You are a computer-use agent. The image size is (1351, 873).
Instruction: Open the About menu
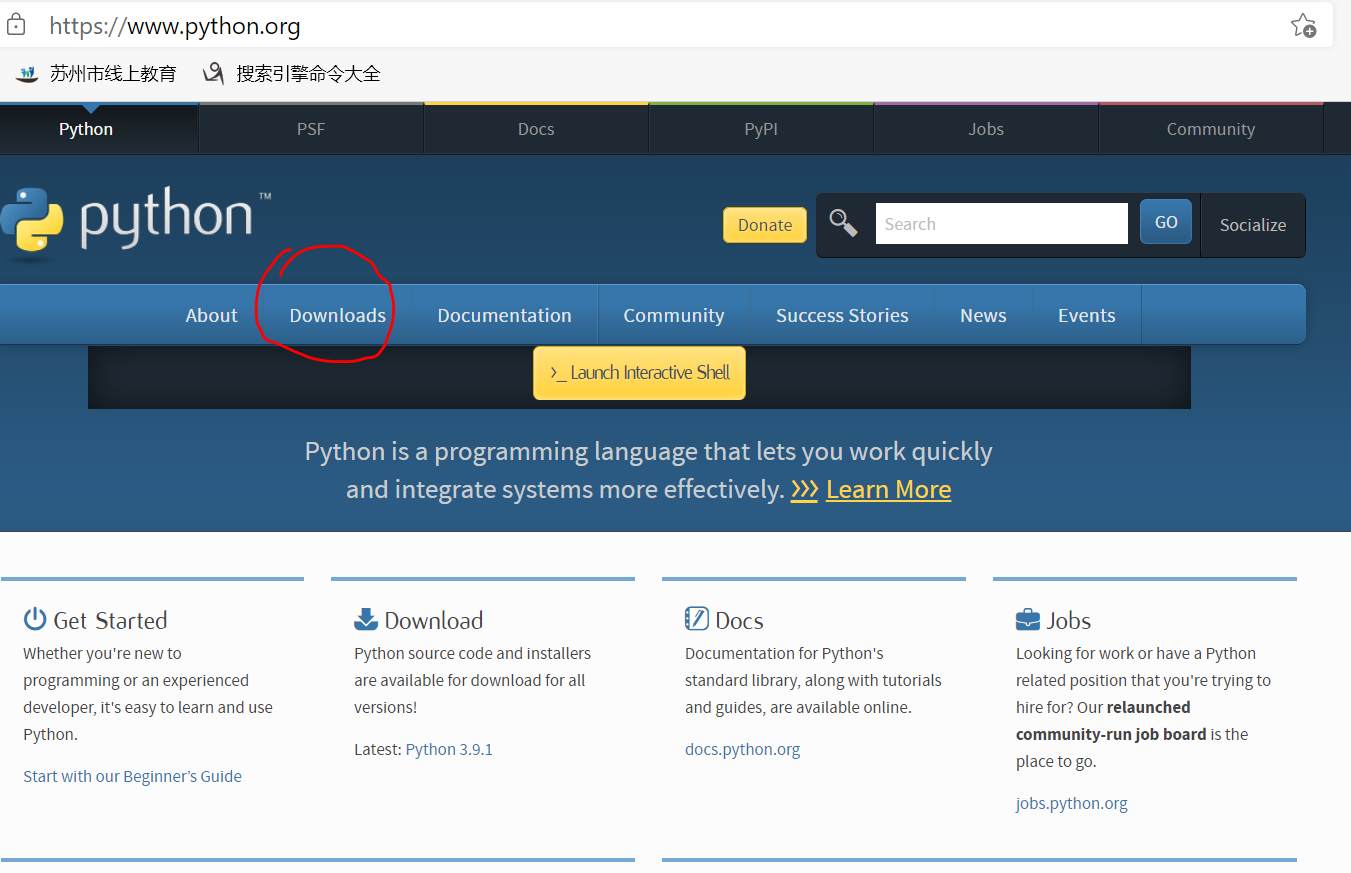coord(212,315)
